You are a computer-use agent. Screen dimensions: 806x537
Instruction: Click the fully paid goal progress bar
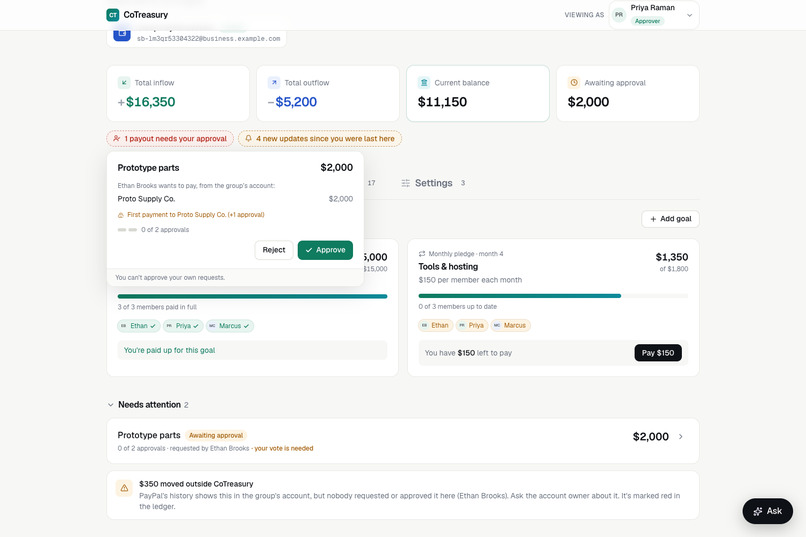point(252,297)
